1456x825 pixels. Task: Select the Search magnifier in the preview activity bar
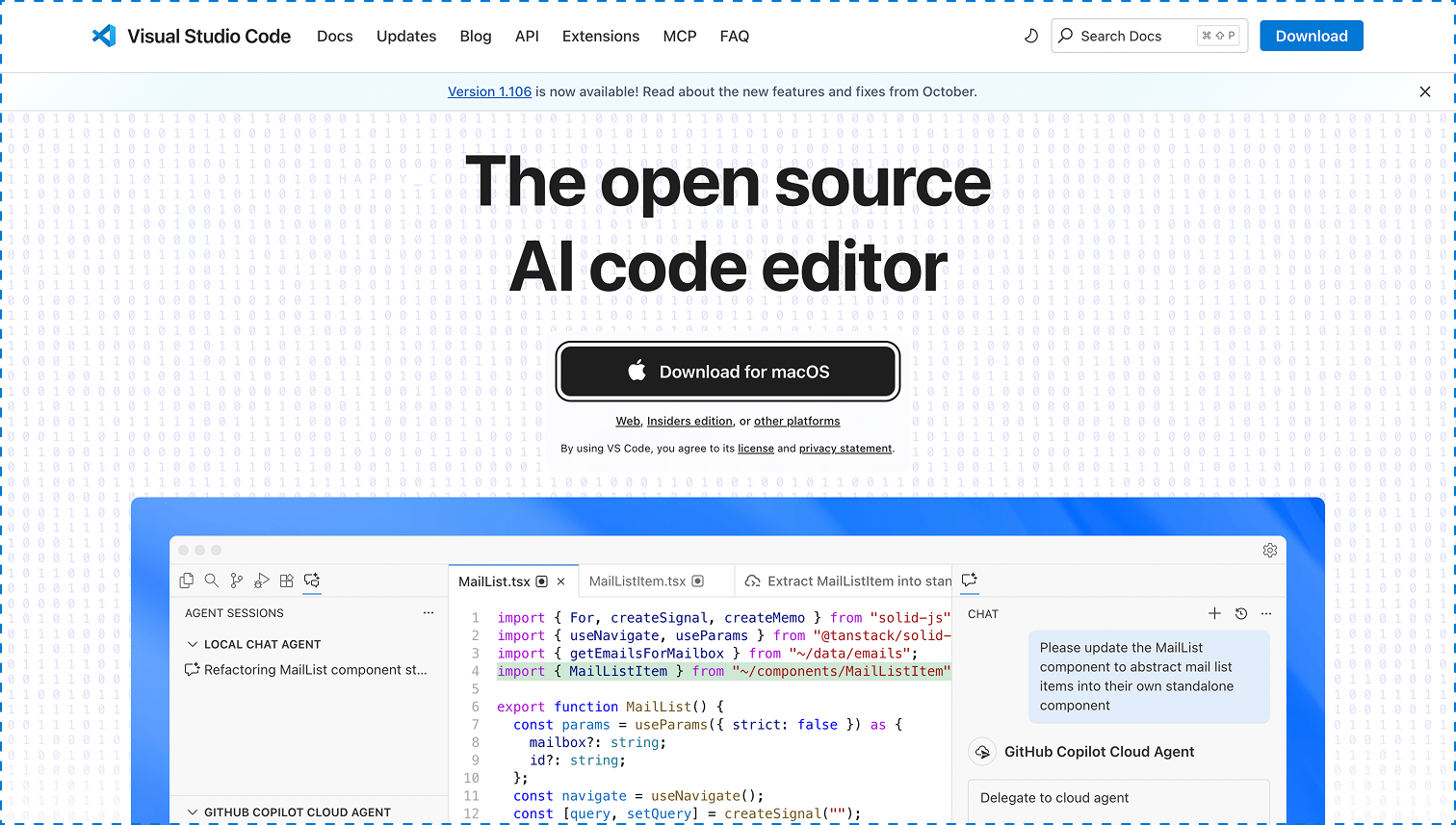pos(212,580)
